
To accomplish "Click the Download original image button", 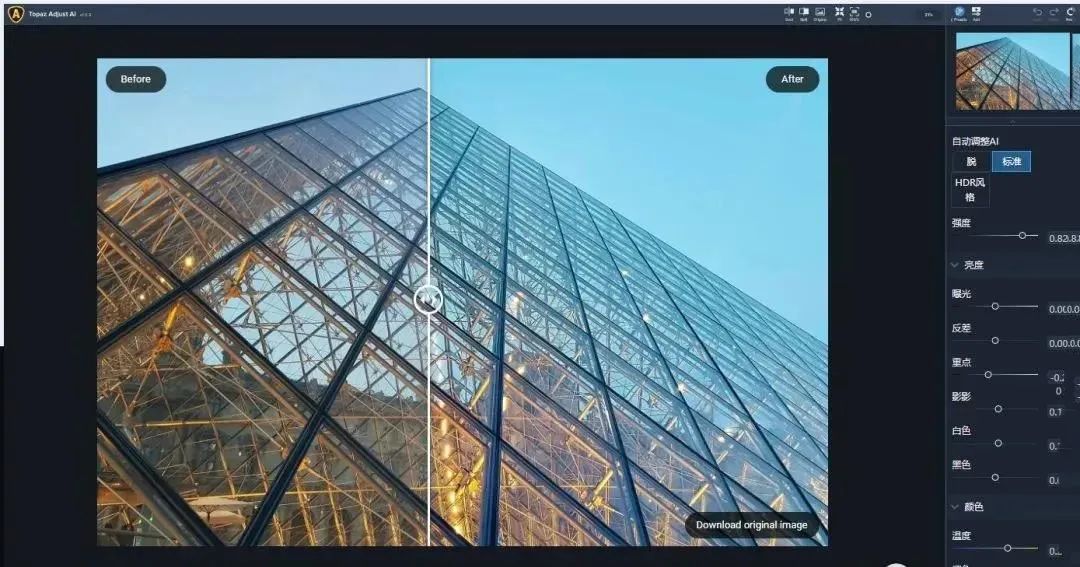I will [750, 525].
